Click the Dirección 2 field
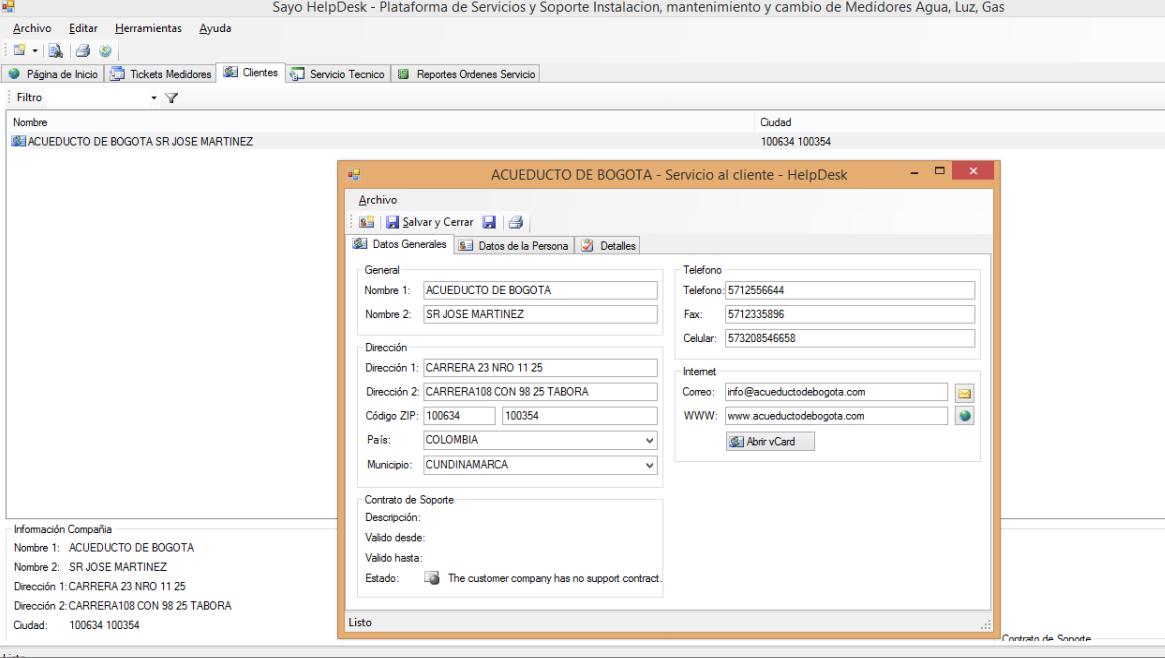Viewport: 1165px width, 658px height. [540, 391]
